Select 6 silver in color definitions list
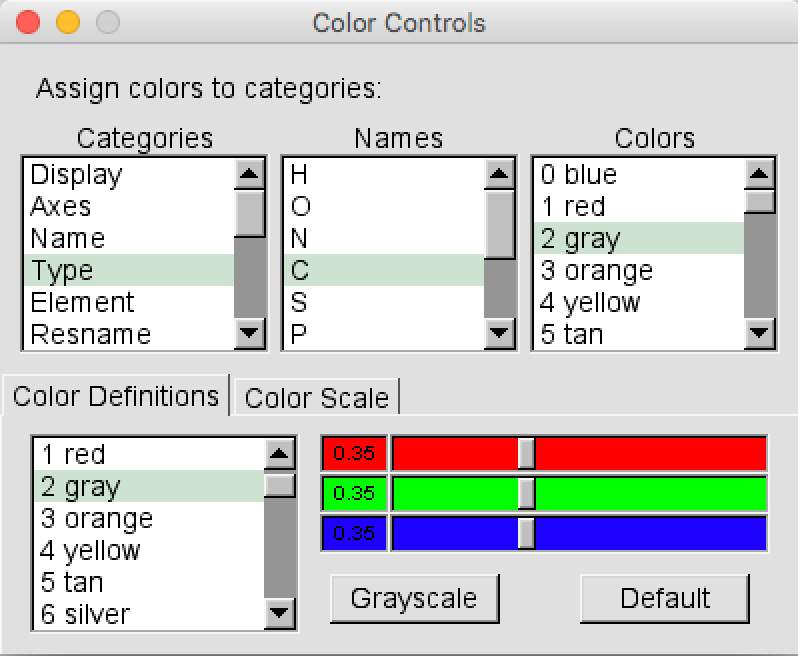Image resolution: width=798 pixels, height=656 pixels. point(85,613)
